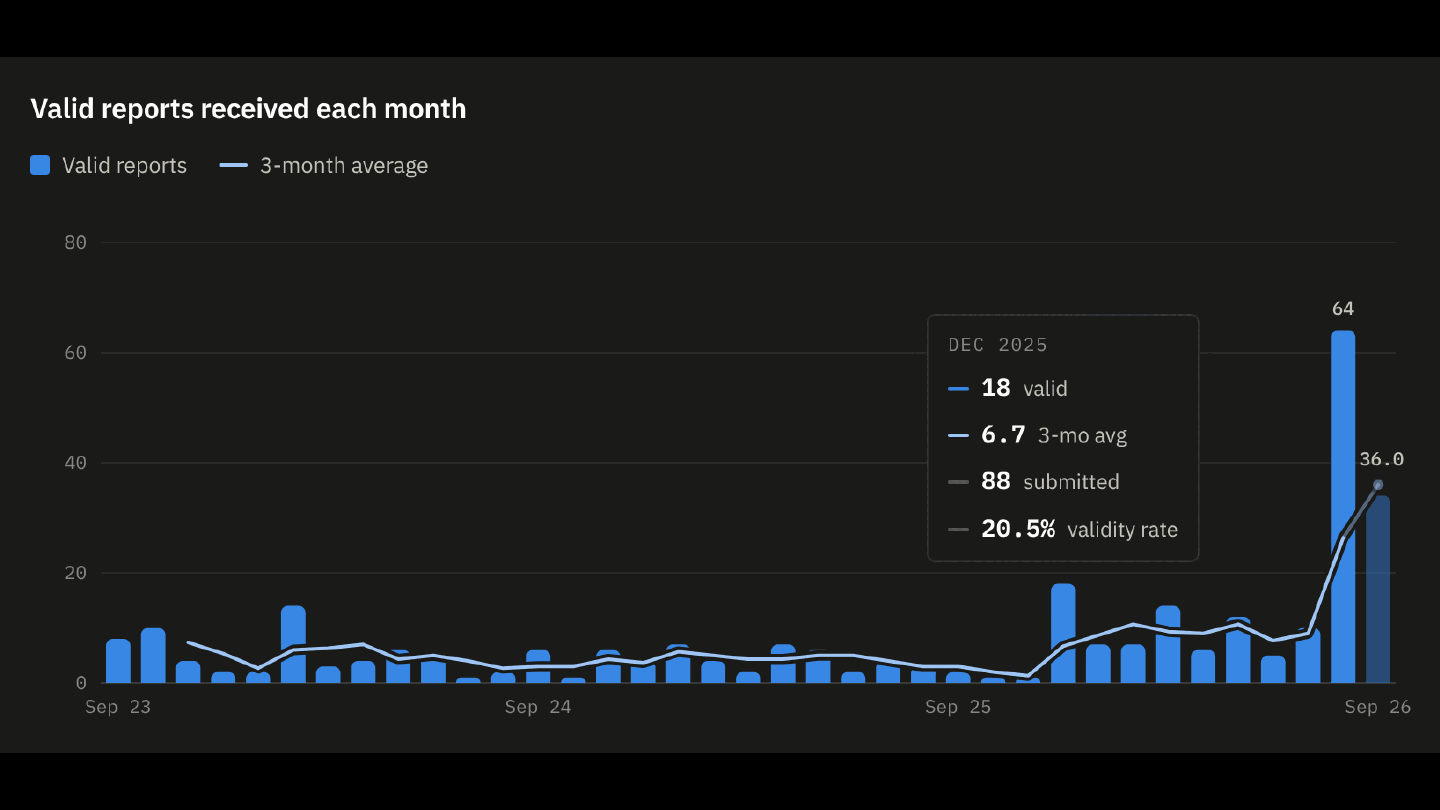Viewport: 1440px width, 810px height.
Task: Click "6.7 3-mo avg" in the tooltip
Action: tap(1054, 435)
